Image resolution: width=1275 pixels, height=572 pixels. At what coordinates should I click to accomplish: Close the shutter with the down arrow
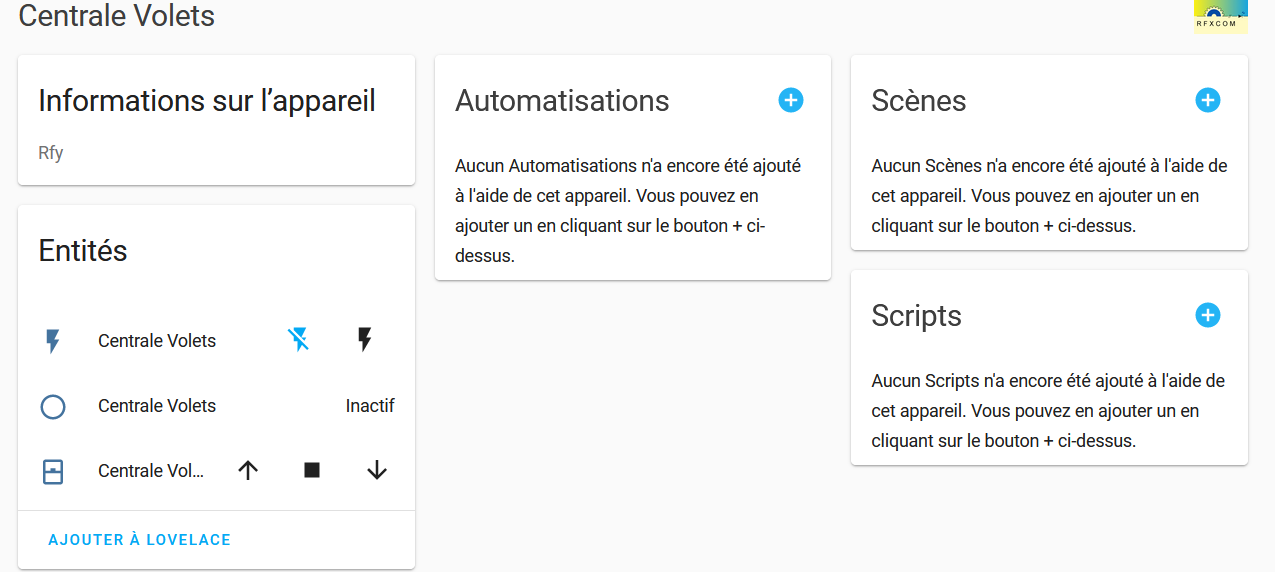pos(376,470)
